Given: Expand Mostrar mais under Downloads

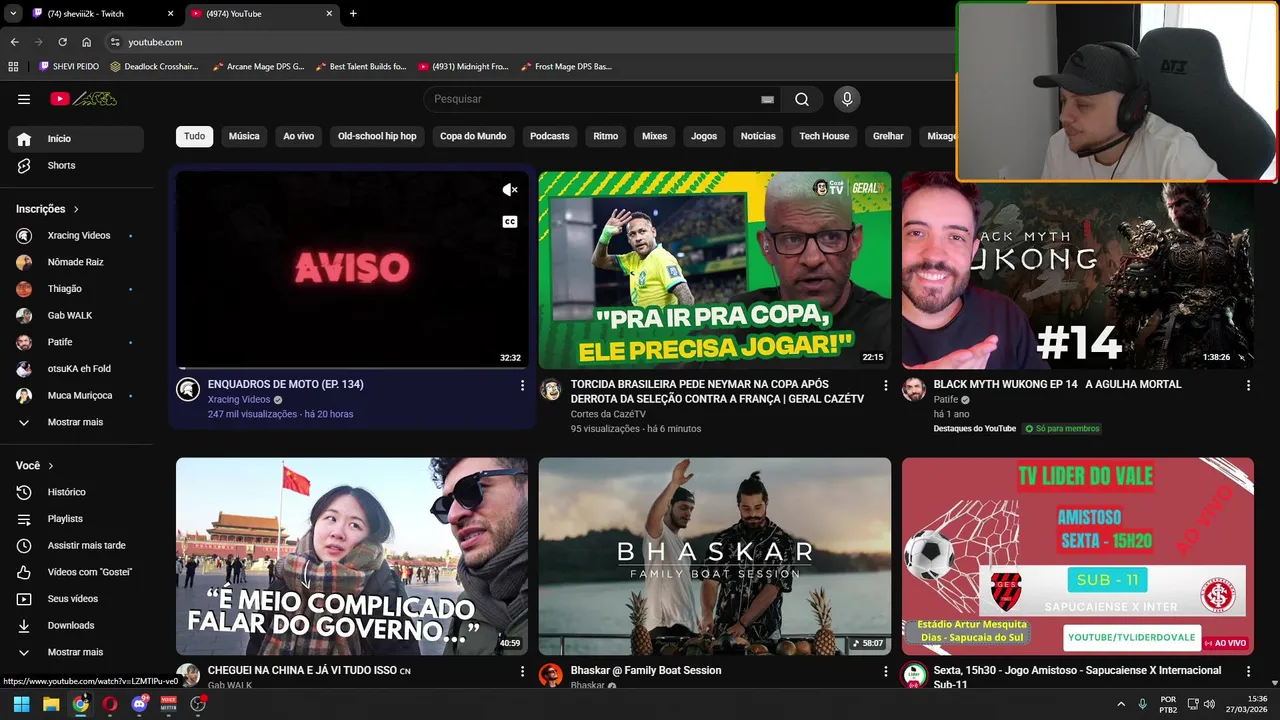Looking at the screenshot, I should 76,652.
